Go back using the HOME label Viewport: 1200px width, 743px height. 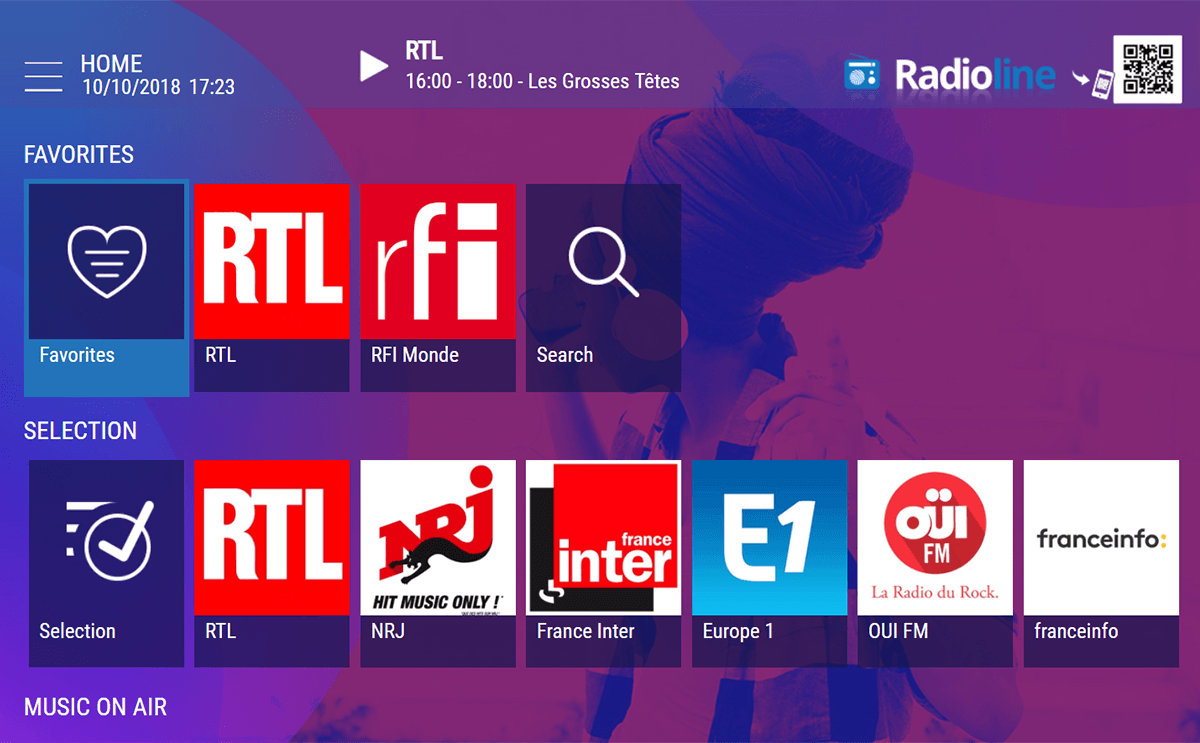tap(111, 63)
